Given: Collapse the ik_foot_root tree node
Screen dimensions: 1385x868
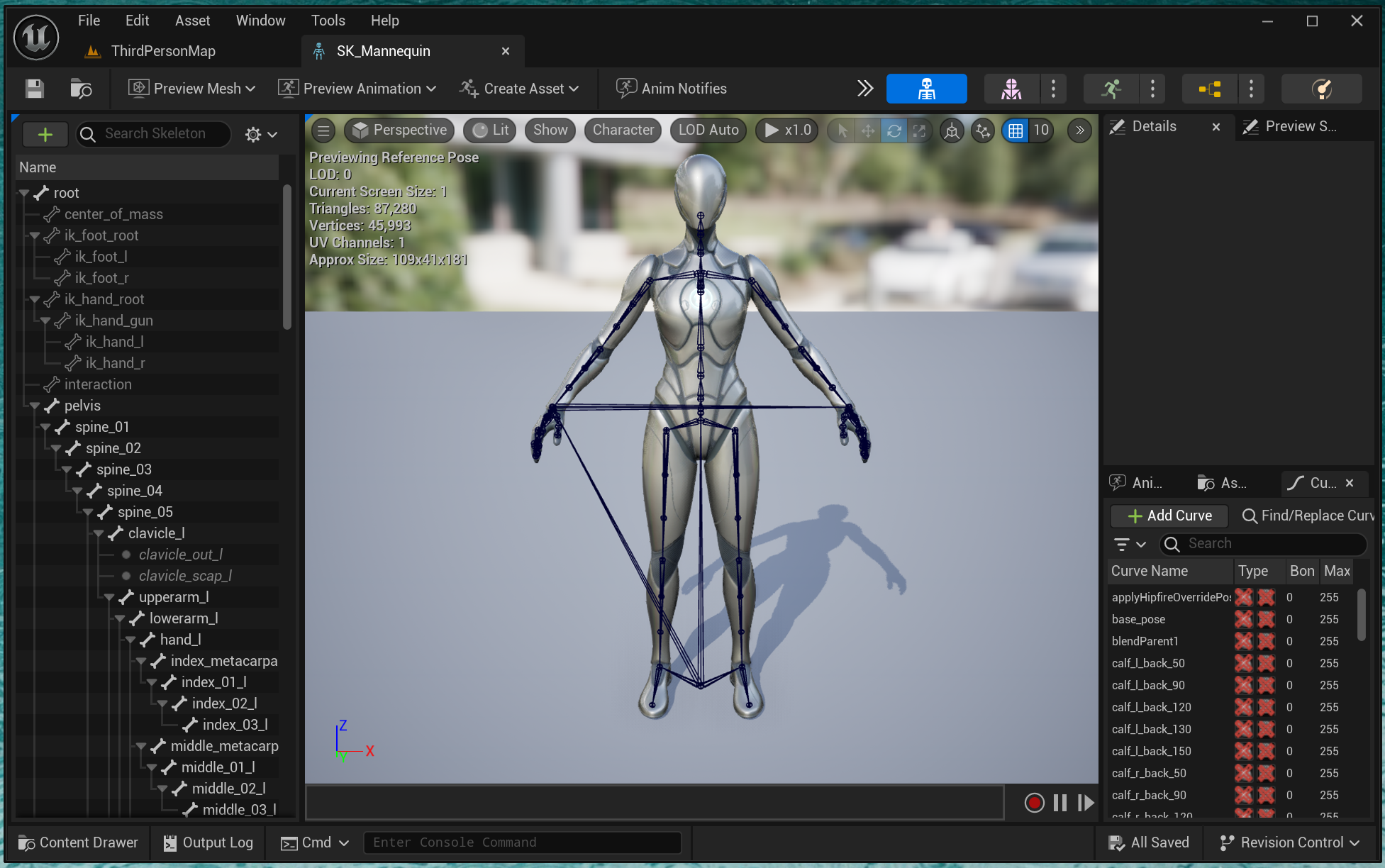Looking at the screenshot, I should 35,235.
